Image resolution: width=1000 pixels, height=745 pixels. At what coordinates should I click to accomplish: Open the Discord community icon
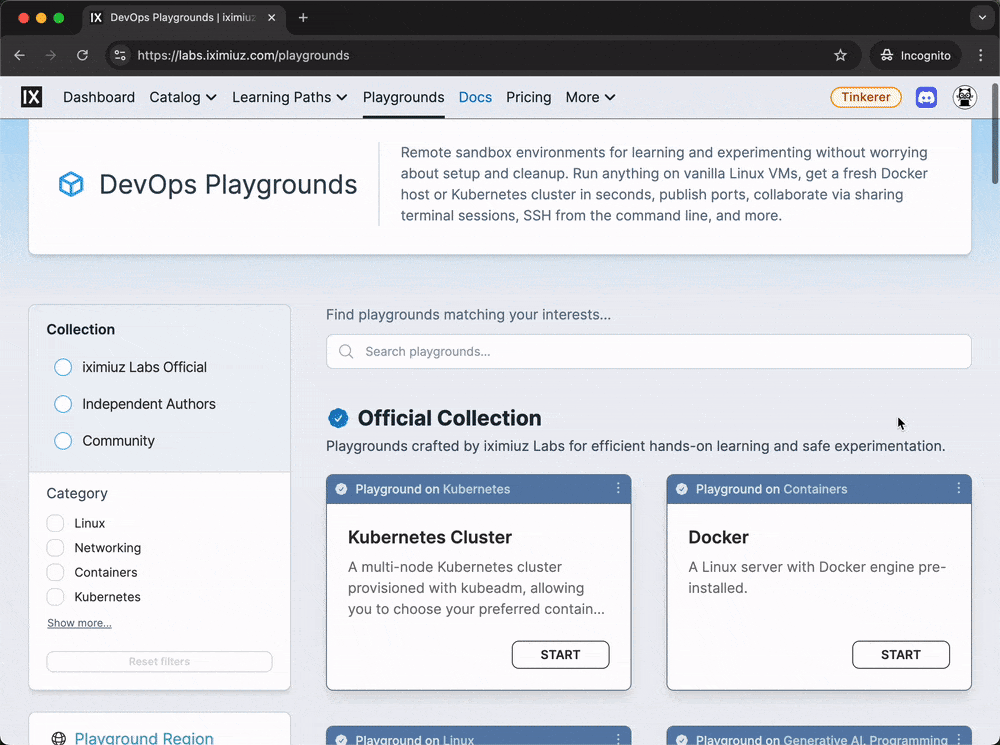927,97
